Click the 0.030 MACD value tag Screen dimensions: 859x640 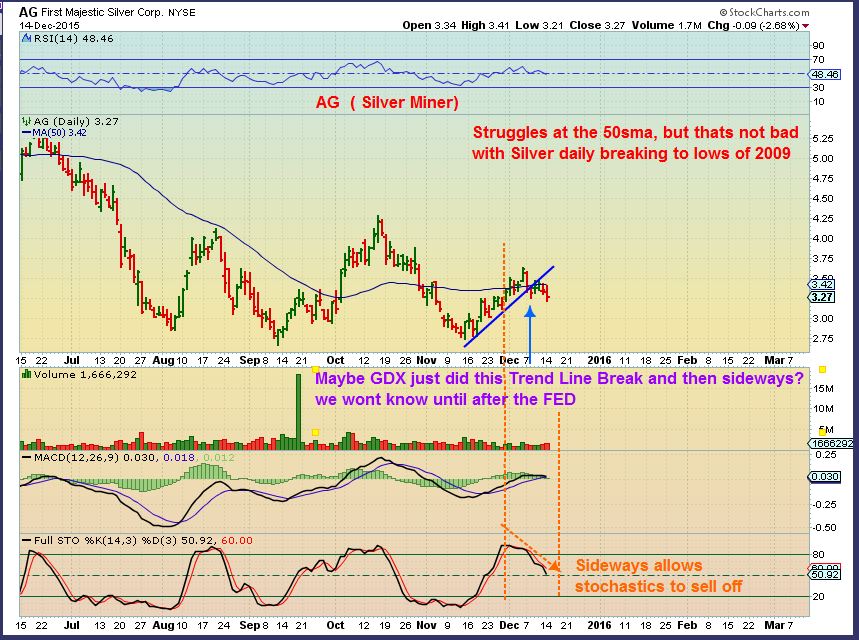pyautogui.click(x=825, y=477)
